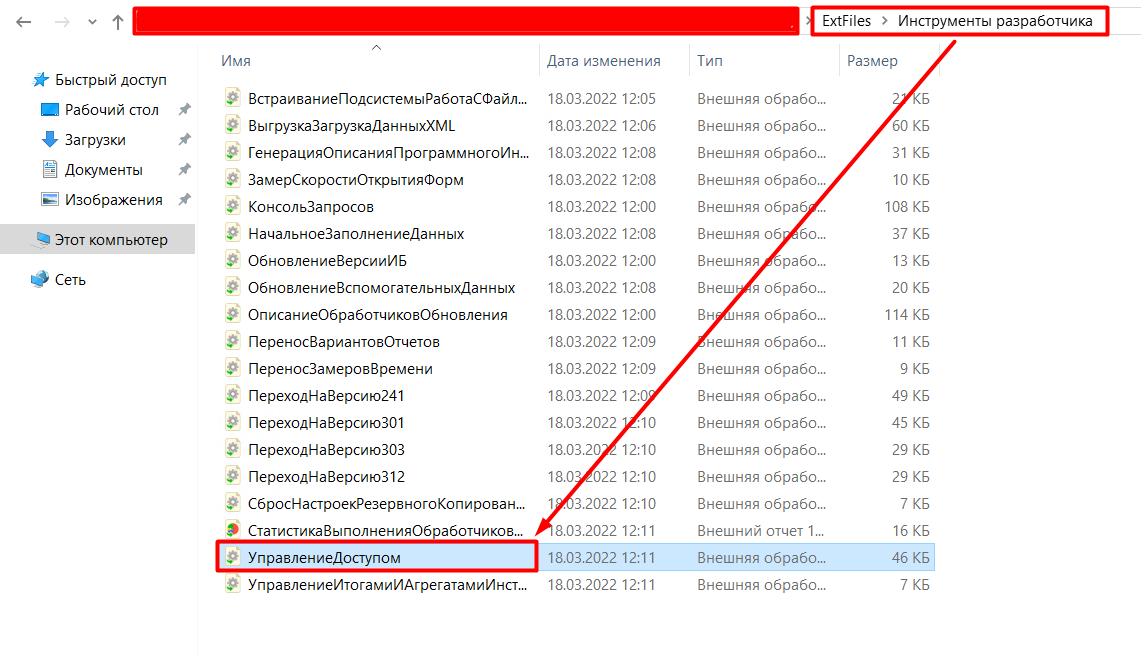
Task: Click the Сеть network icon
Action: point(40,280)
